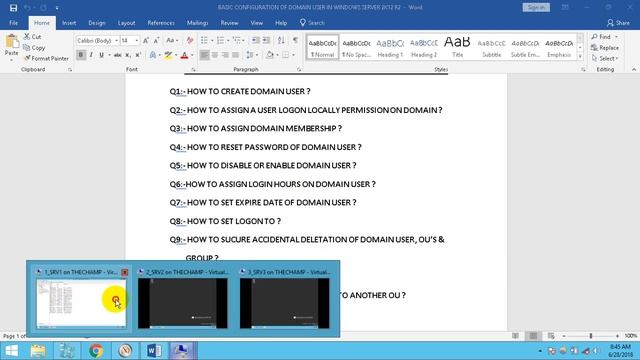Justify the paragraph text

tap(236, 55)
